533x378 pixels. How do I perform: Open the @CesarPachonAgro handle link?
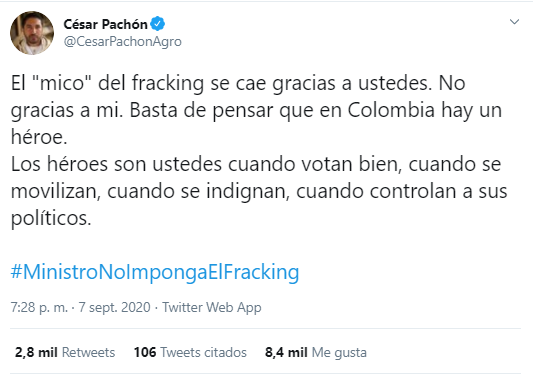pyautogui.click(x=123, y=41)
